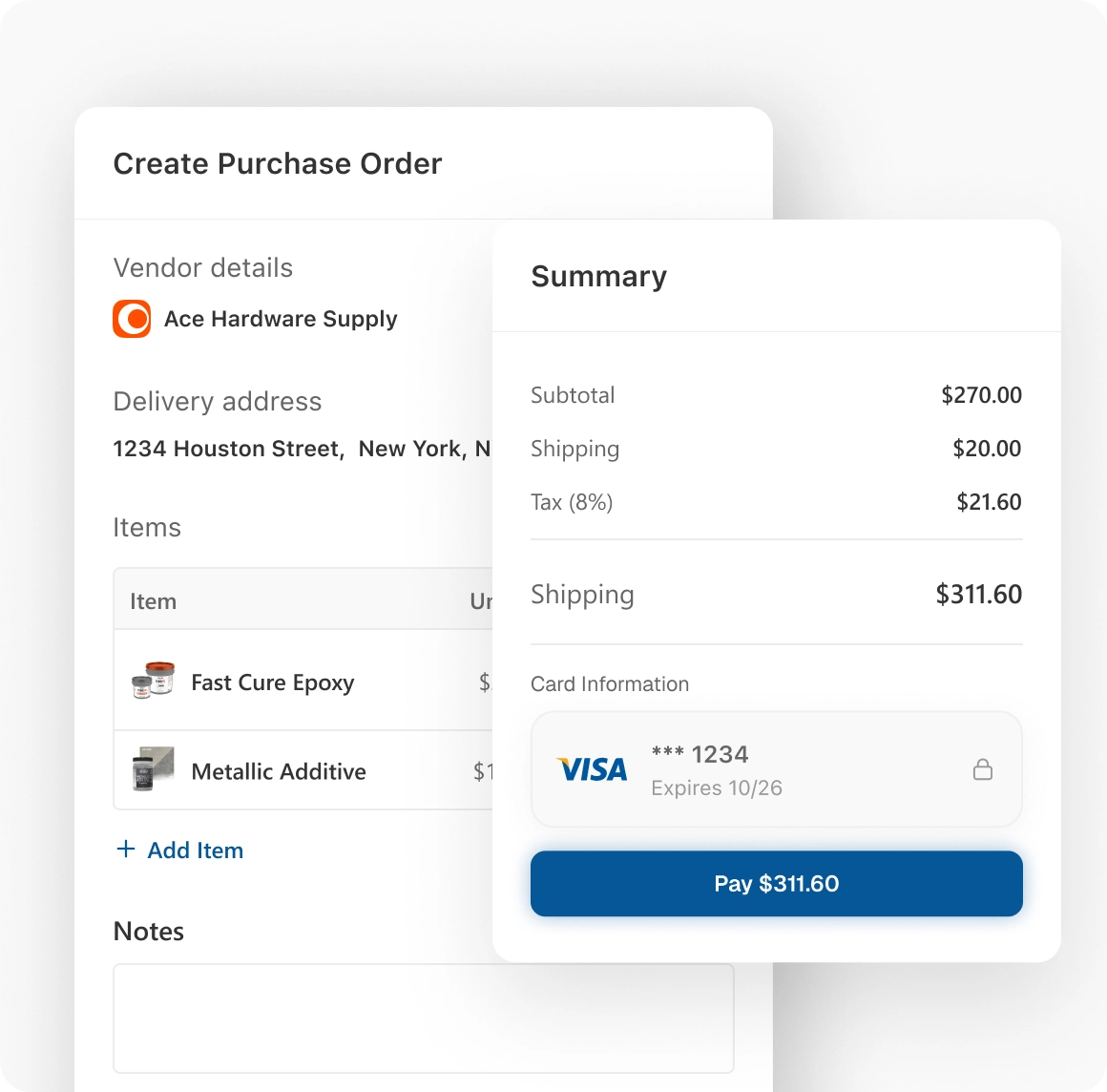1107x1092 pixels.
Task: Click the lock icon on the card field
Action: (x=982, y=769)
